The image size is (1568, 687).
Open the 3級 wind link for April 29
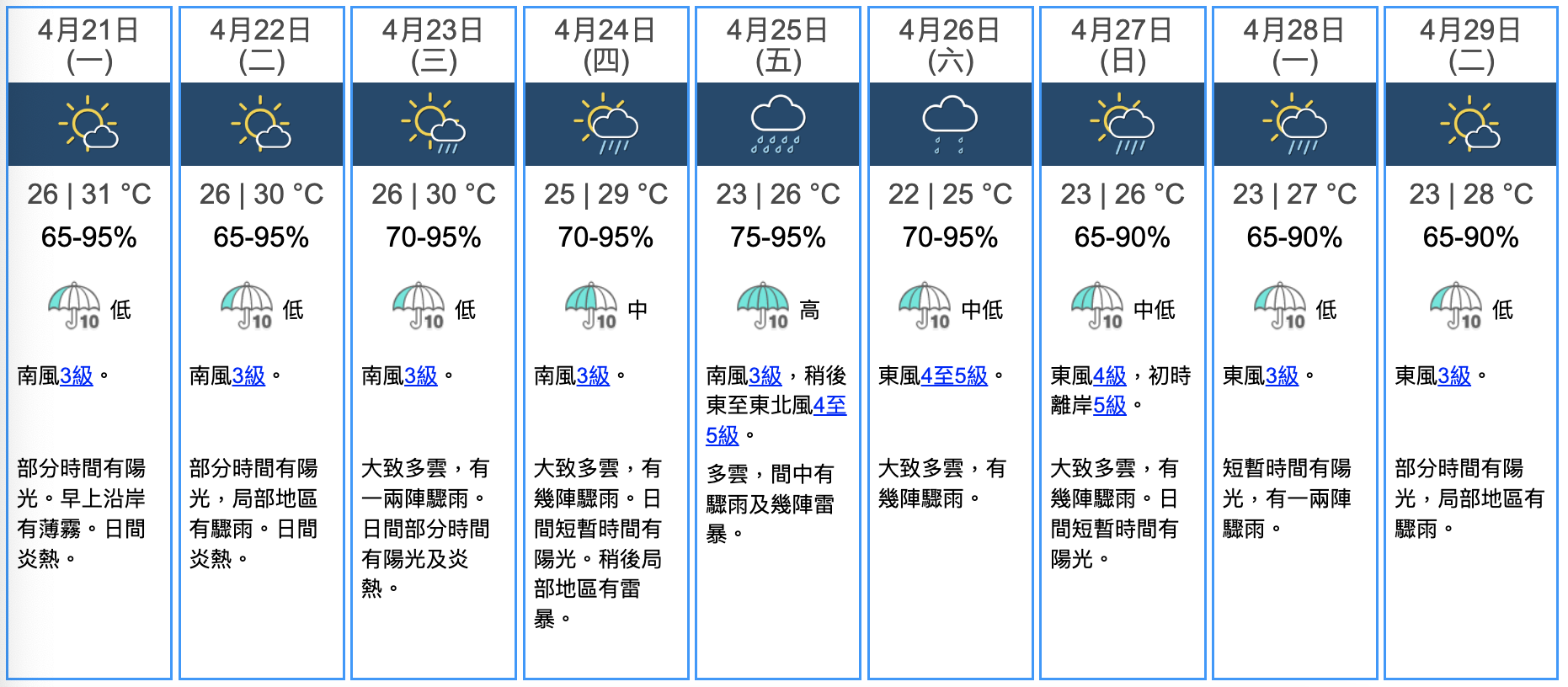tap(1454, 375)
